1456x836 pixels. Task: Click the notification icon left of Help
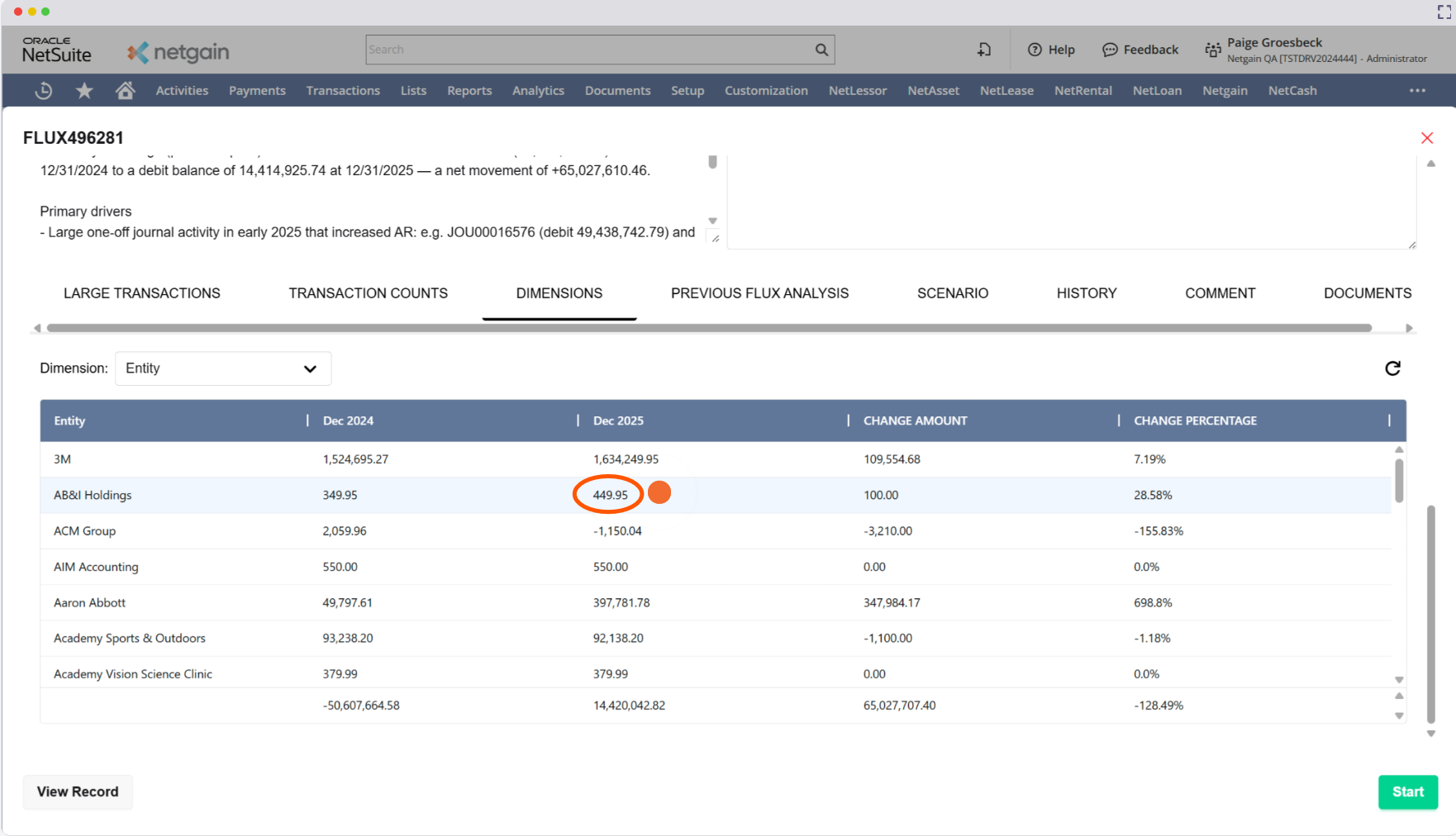pos(983,50)
